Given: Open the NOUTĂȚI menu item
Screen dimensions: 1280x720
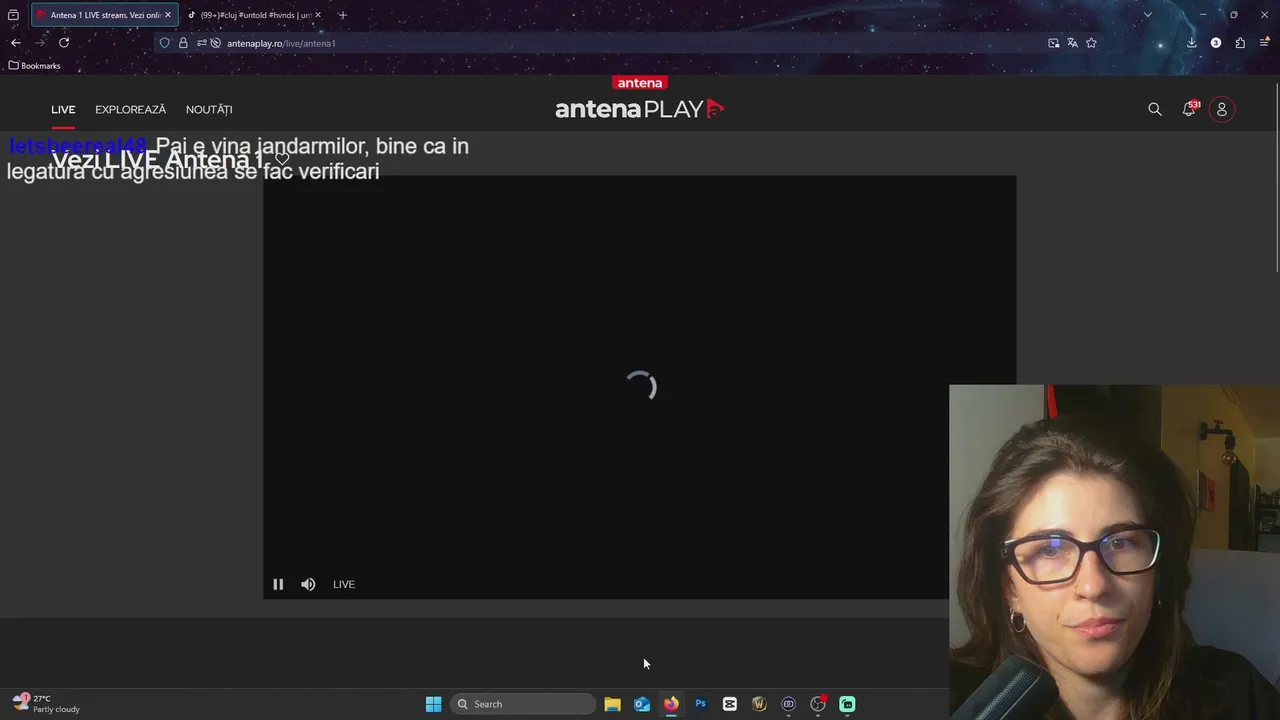Looking at the screenshot, I should 209,109.
